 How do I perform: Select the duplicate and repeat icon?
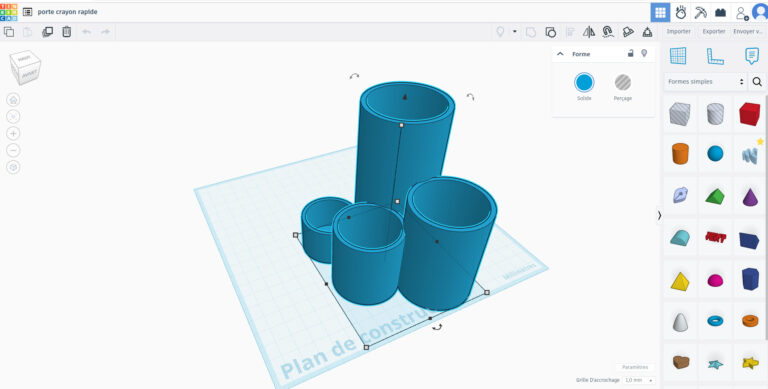coord(48,32)
